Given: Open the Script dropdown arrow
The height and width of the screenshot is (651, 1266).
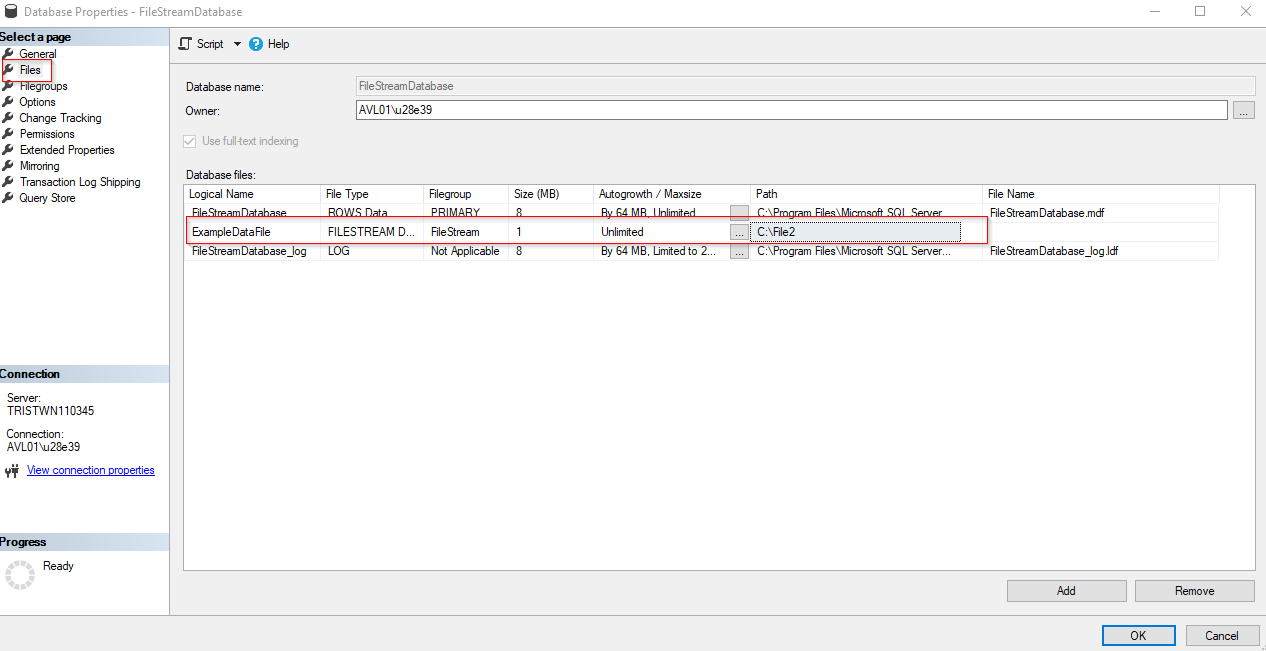Looking at the screenshot, I should tap(236, 44).
